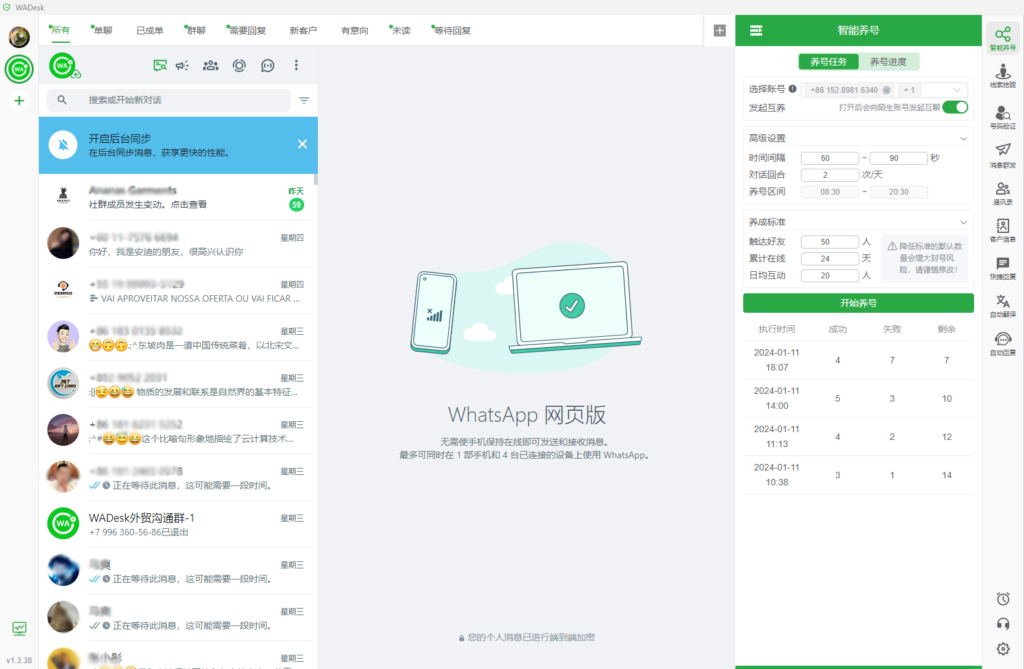This screenshot has width=1024, height=669.
Task: Click the 开始养号 button
Action: [858, 303]
